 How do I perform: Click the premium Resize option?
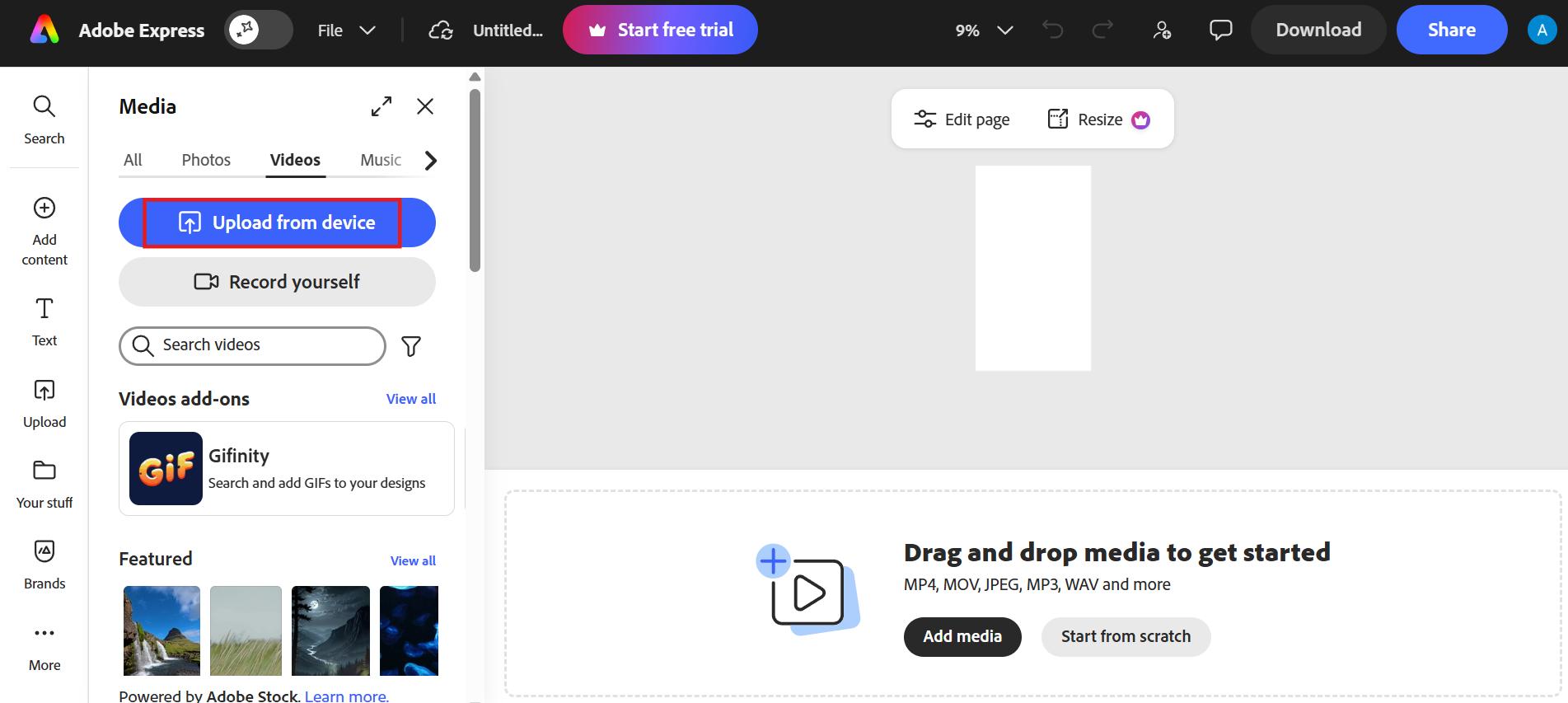(1098, 120)
